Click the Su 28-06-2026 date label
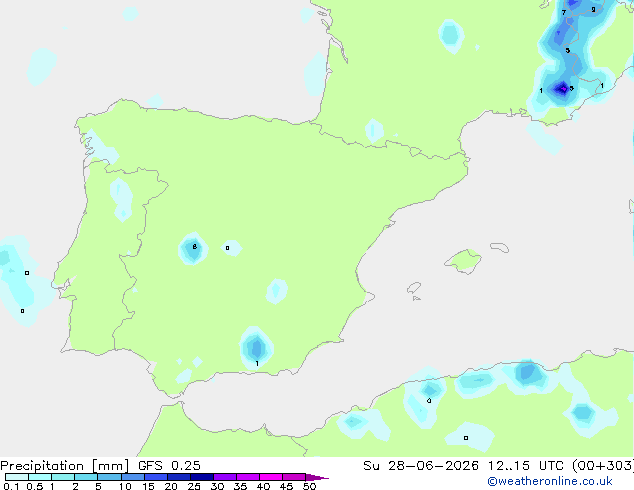The height and width of the screenshot is (490, 634). click(421, 466)
